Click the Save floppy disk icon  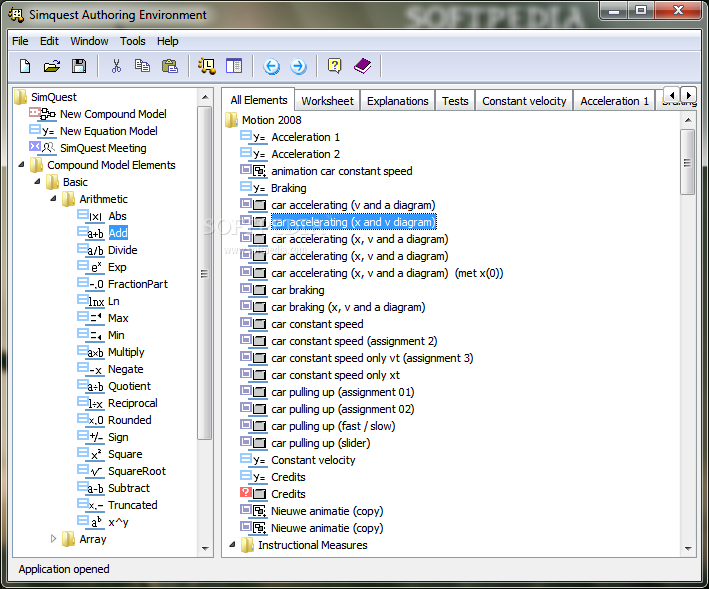tap(79, 66)
